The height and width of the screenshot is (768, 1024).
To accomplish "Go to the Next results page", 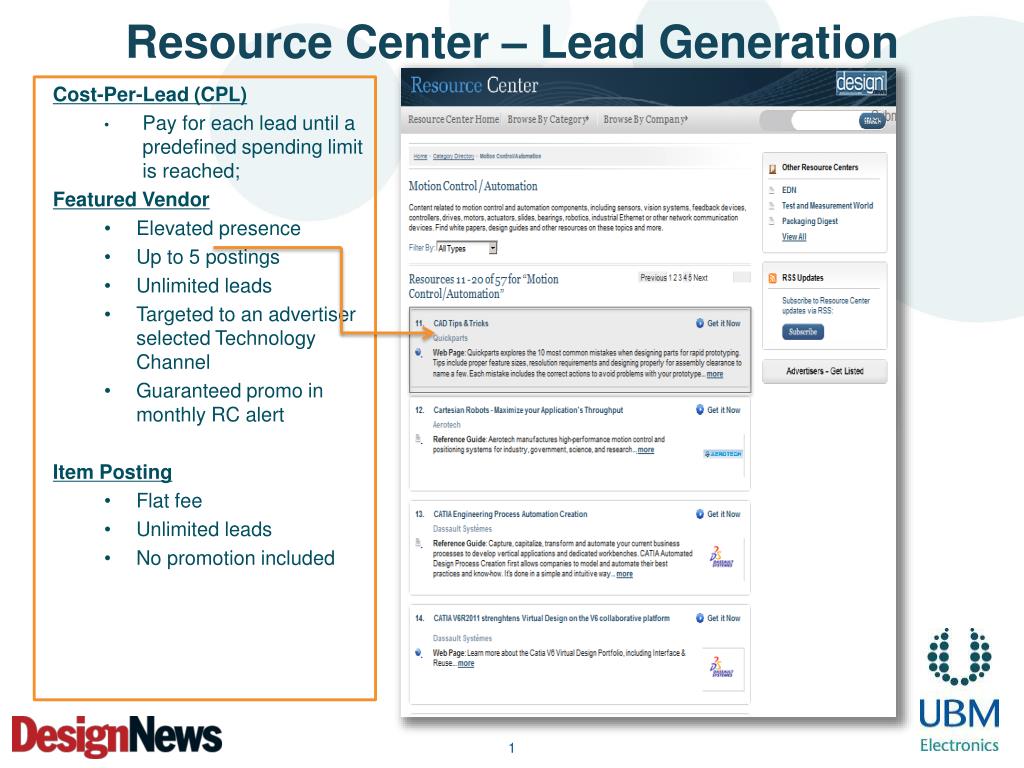I will point(700,278).
